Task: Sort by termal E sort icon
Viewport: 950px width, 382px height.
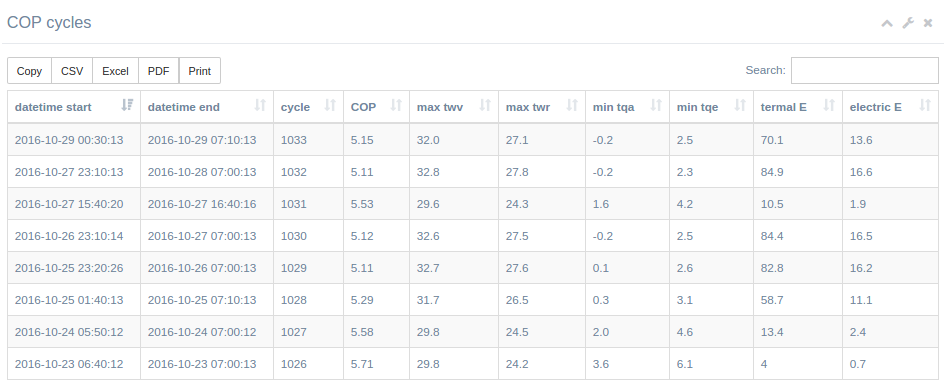Action: [829, 105]
